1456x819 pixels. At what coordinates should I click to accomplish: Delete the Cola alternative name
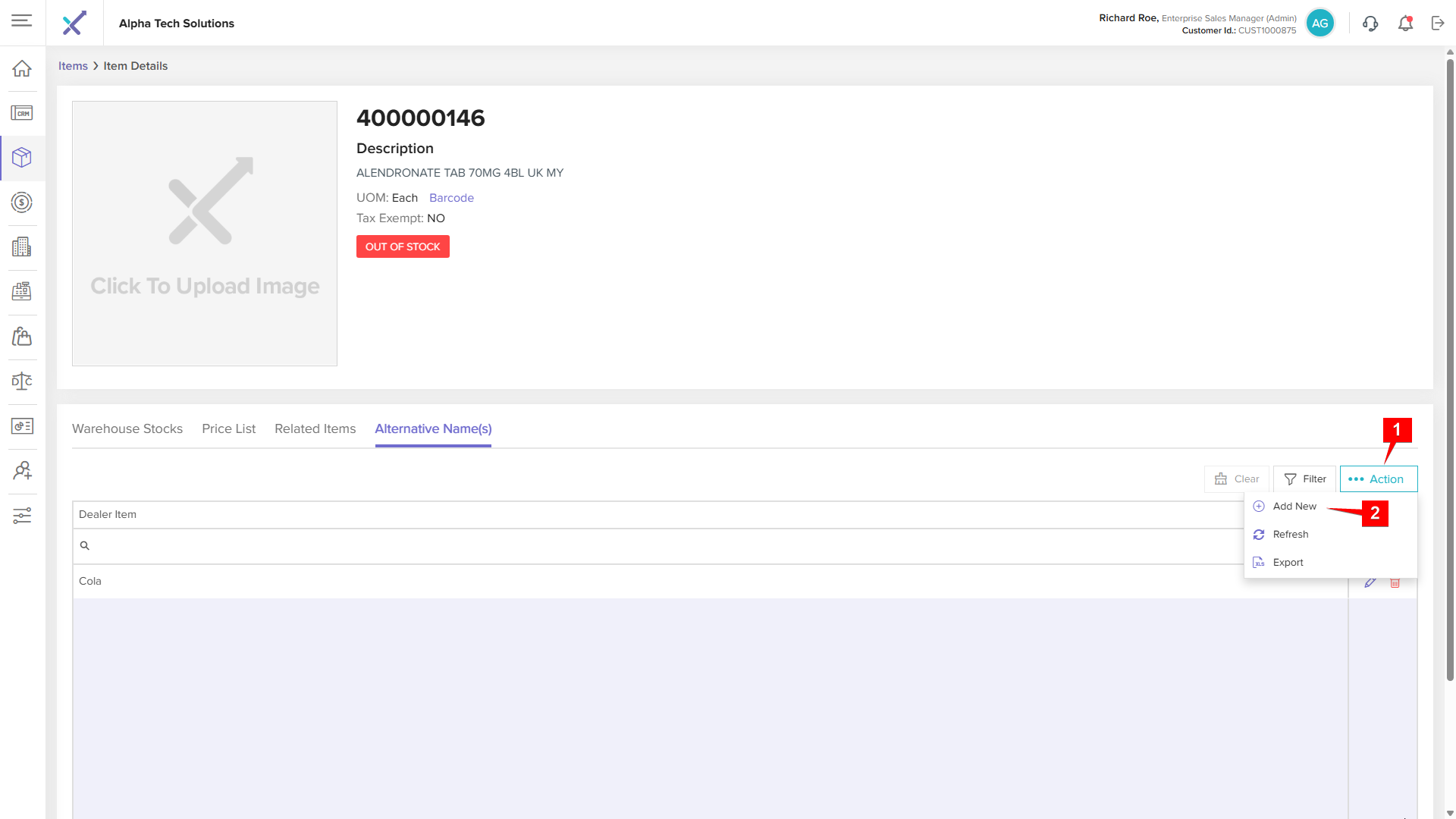coord(1395,583)
